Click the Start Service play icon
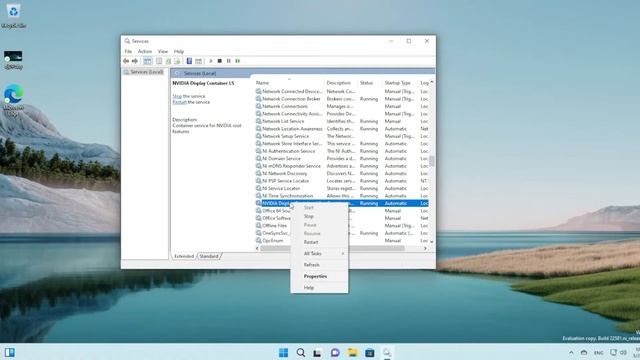Screen dimensions: 640x360 [x=211, y=61]
